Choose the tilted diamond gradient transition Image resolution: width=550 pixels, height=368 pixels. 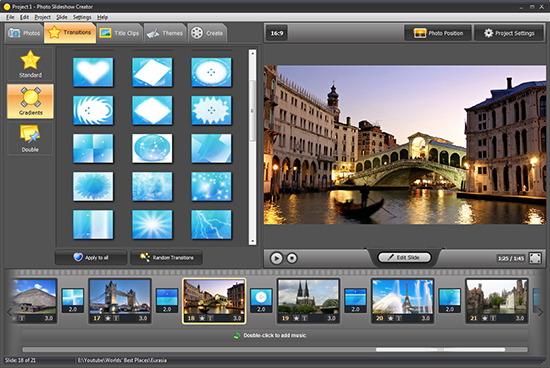pyautogui.click(x=152, y=72)
